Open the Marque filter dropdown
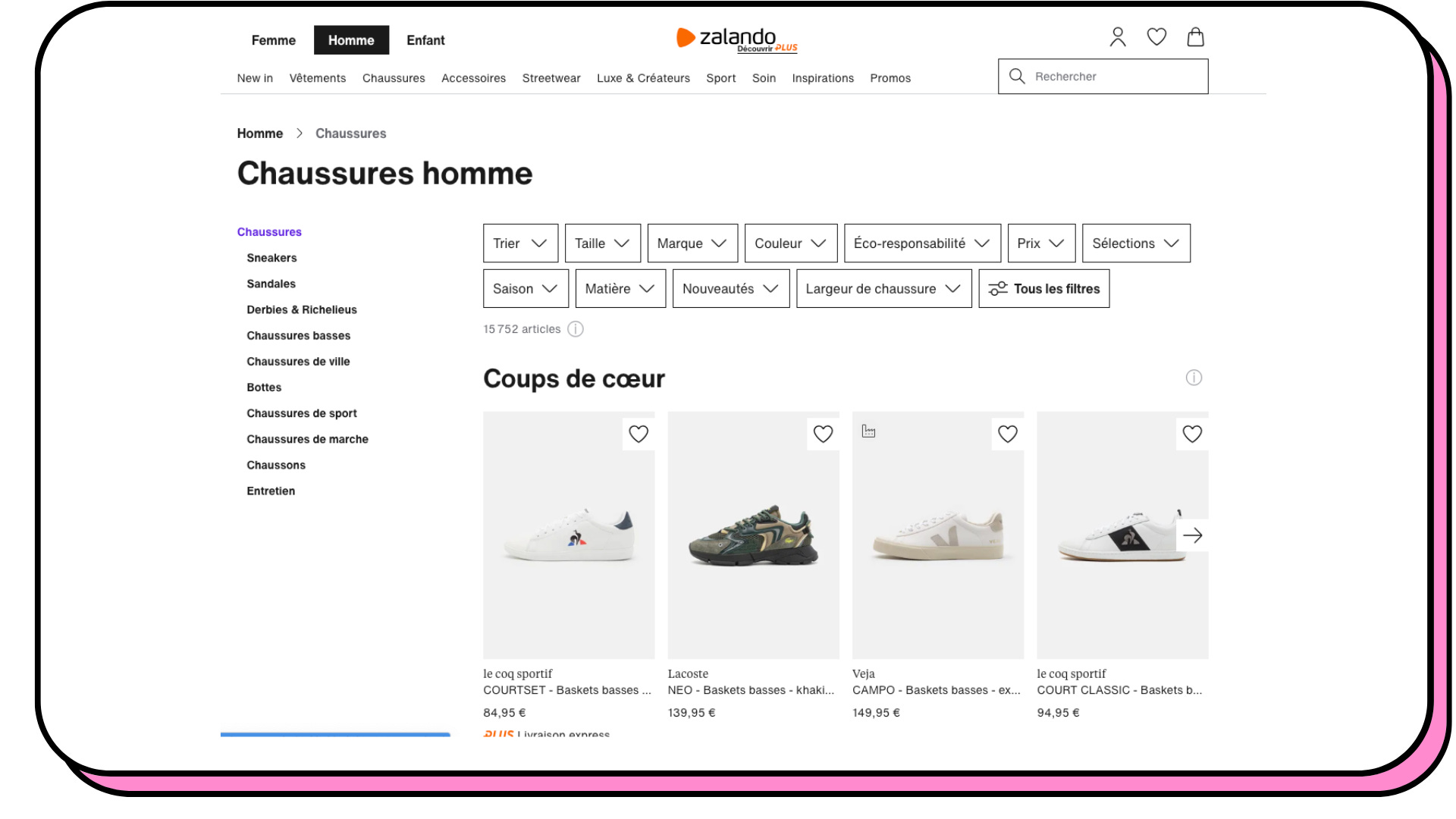 coord(692,243)
